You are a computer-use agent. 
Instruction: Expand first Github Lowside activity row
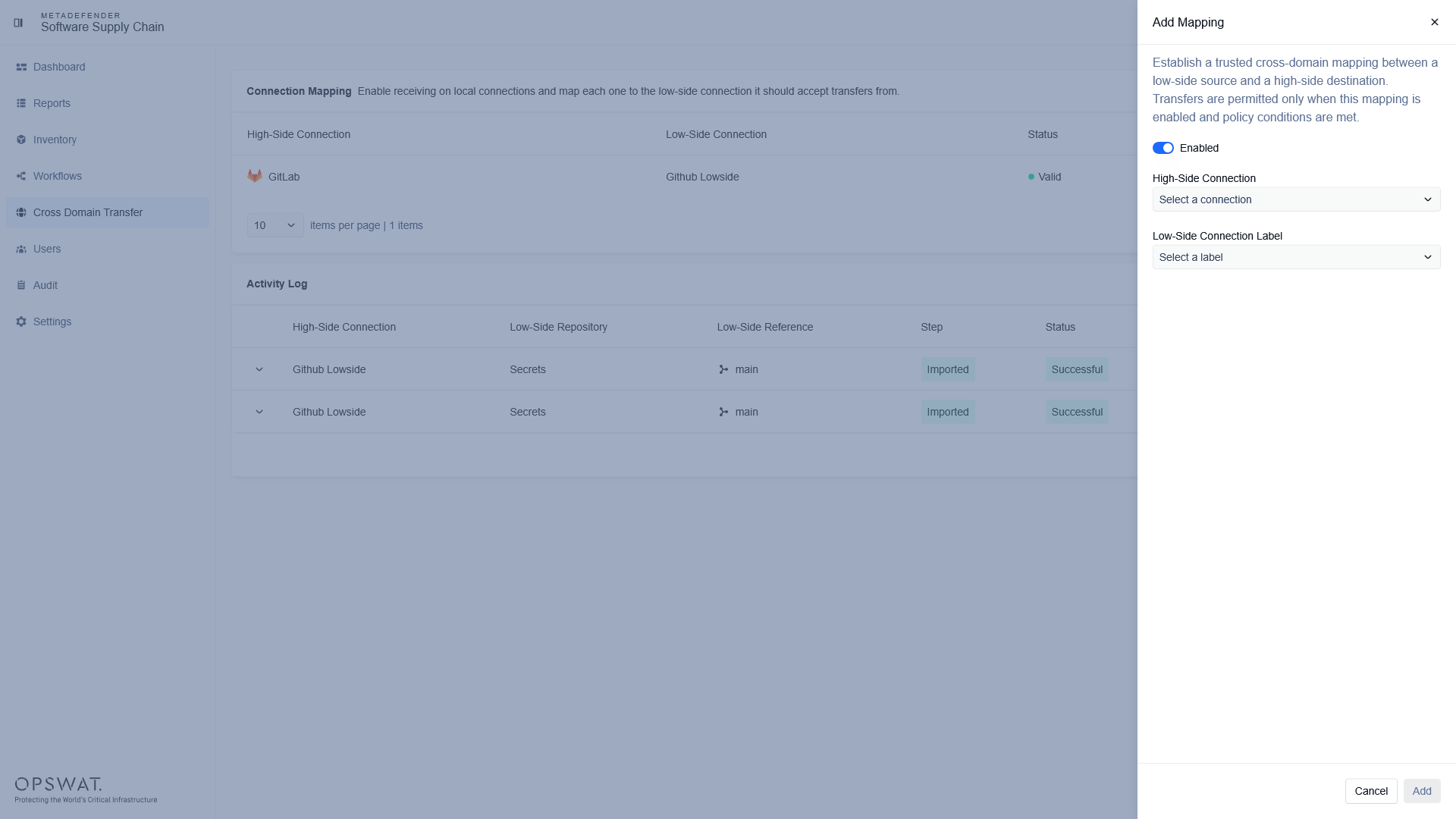[x=259, y=370]
